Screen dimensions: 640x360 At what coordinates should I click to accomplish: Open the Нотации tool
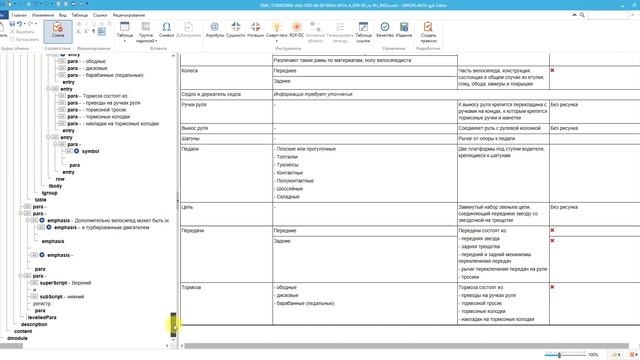point(256,30)
